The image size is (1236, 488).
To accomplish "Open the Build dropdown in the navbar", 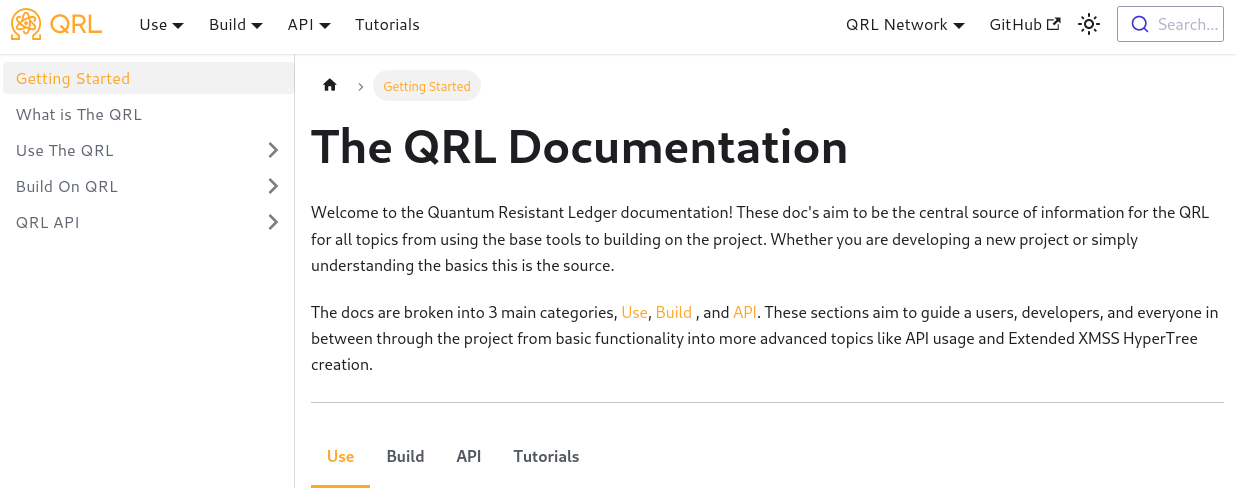I will (x=236, y=25).
